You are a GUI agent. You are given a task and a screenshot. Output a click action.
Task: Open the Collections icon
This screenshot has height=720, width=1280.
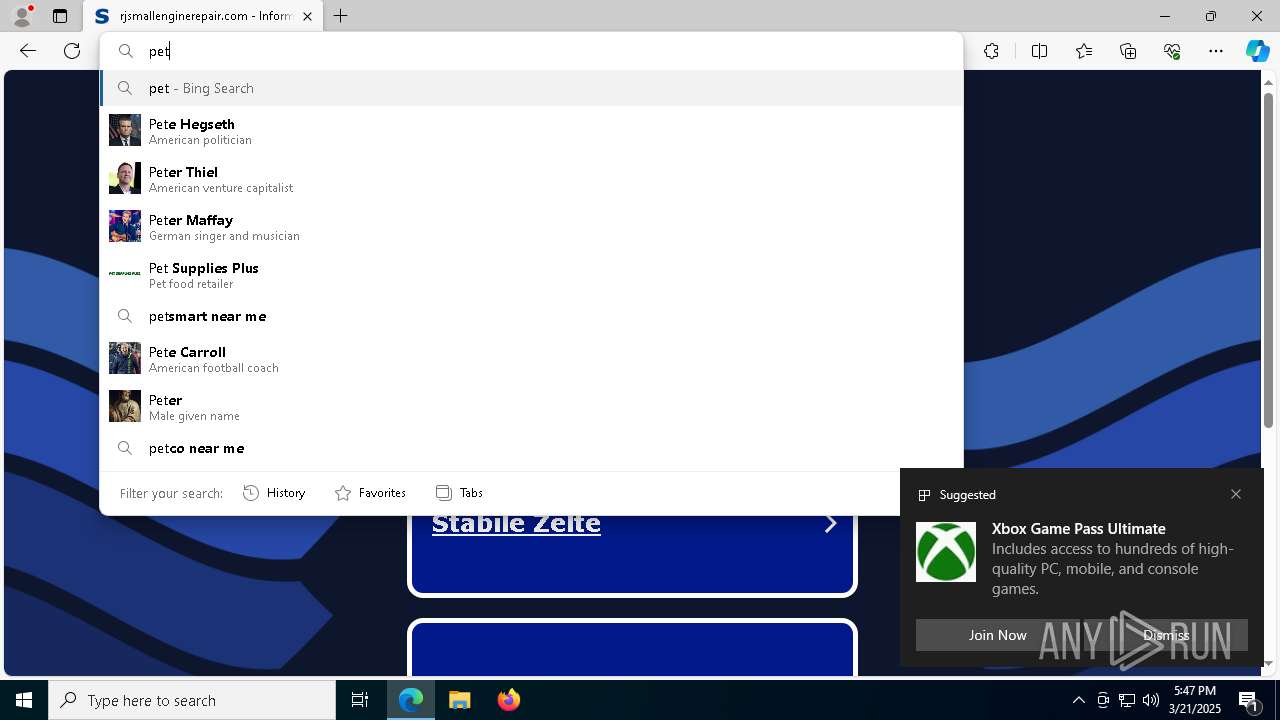pos(1128,51)
